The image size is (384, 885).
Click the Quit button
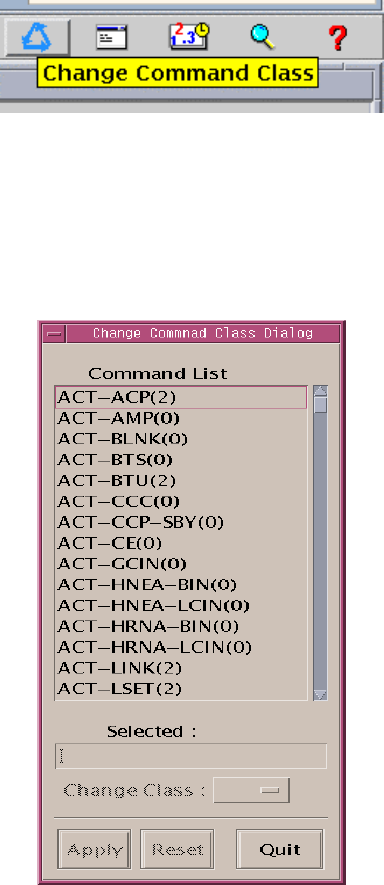click(x=280, y=849)
